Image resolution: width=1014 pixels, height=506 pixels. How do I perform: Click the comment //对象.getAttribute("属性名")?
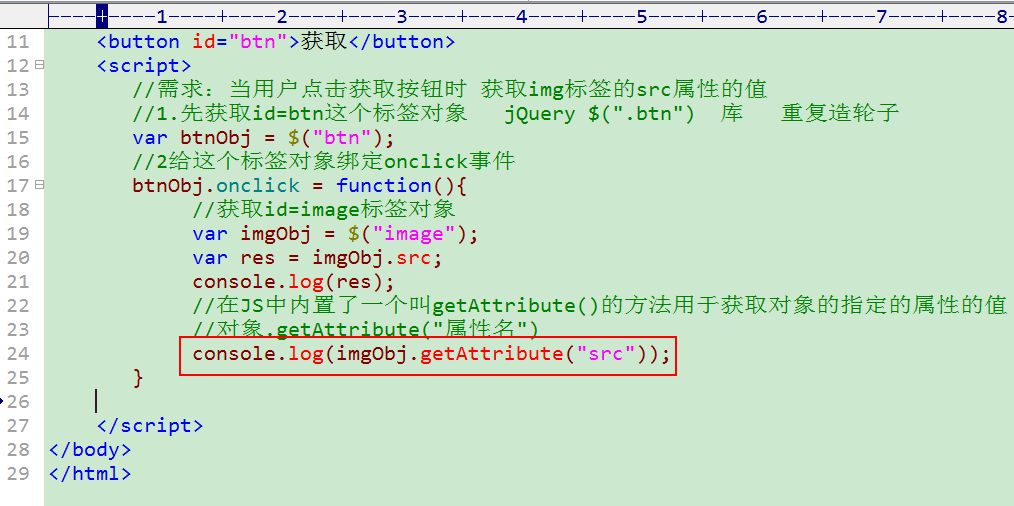pyautogui.click(x=365, y=330)
